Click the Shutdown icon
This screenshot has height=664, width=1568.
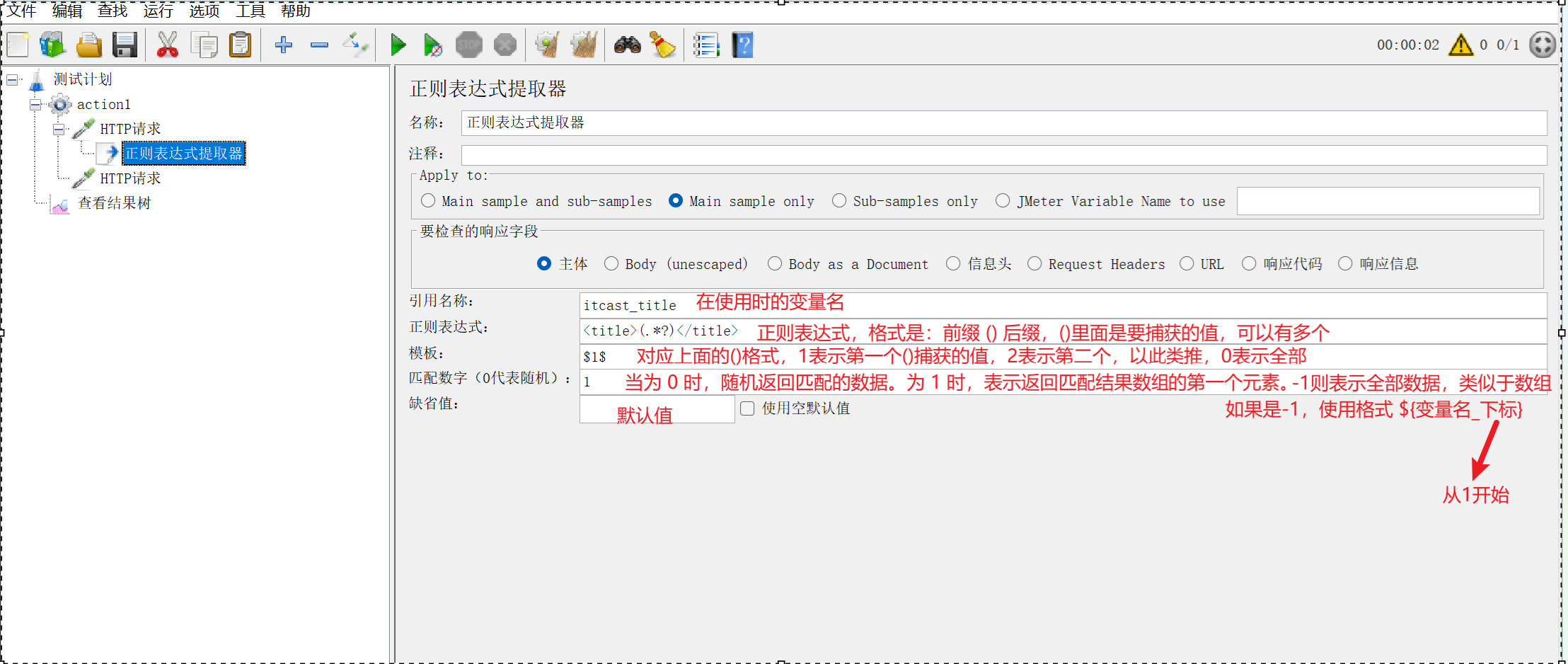(505, 45)
